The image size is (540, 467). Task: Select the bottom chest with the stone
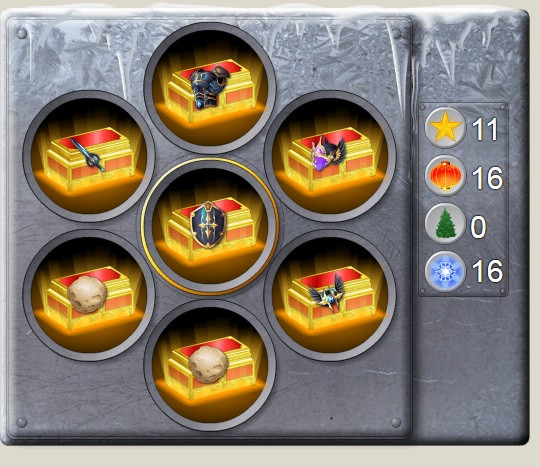click(210, 365)
